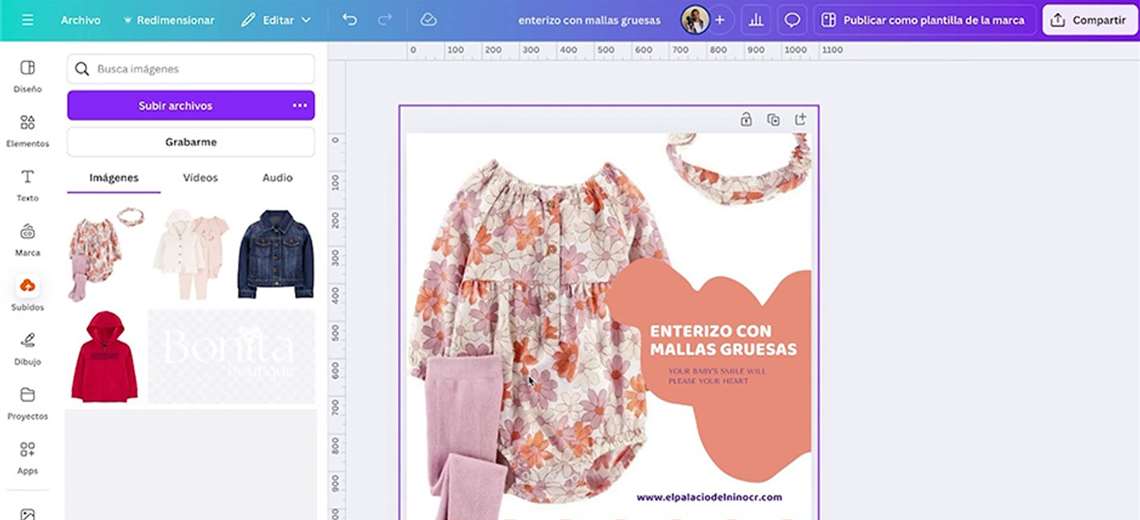Open the Texto sidebar panel

point(28,185)
